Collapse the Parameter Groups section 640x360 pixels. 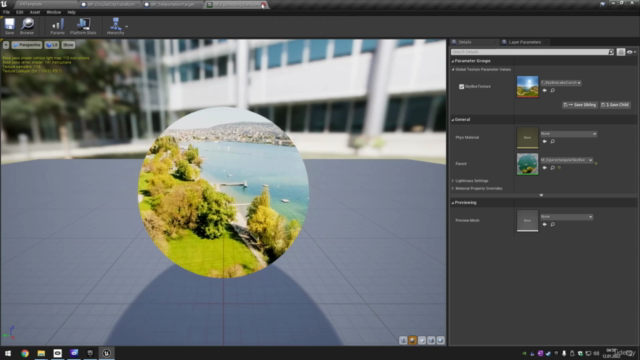453,61
